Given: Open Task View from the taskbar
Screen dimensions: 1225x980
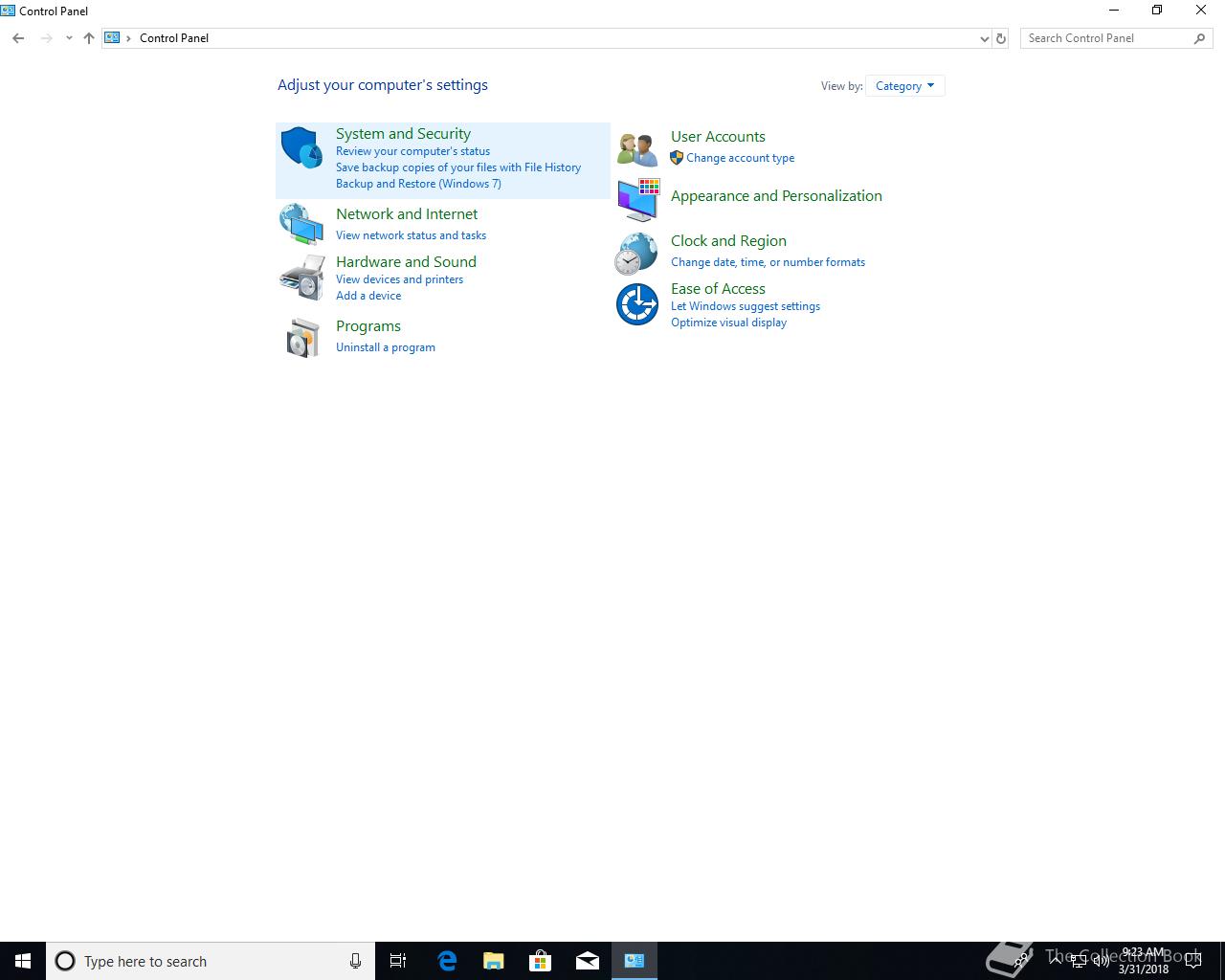Looking at the screenshot, I should tap(398, 961).
